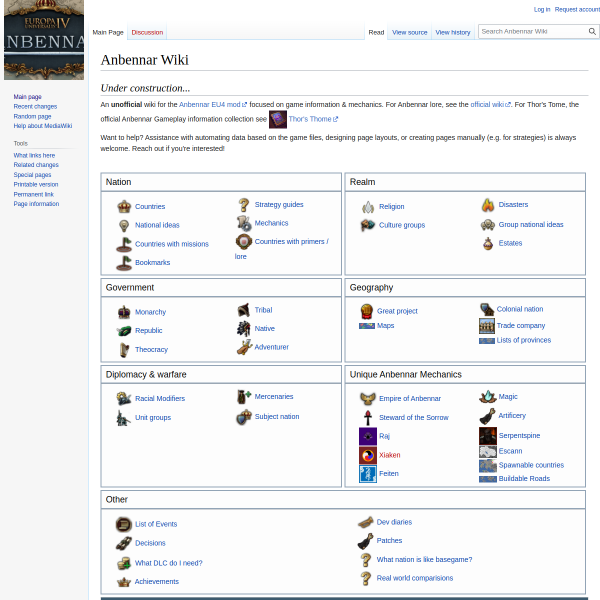Click the flame icon beside Disasters

point(488,205)
